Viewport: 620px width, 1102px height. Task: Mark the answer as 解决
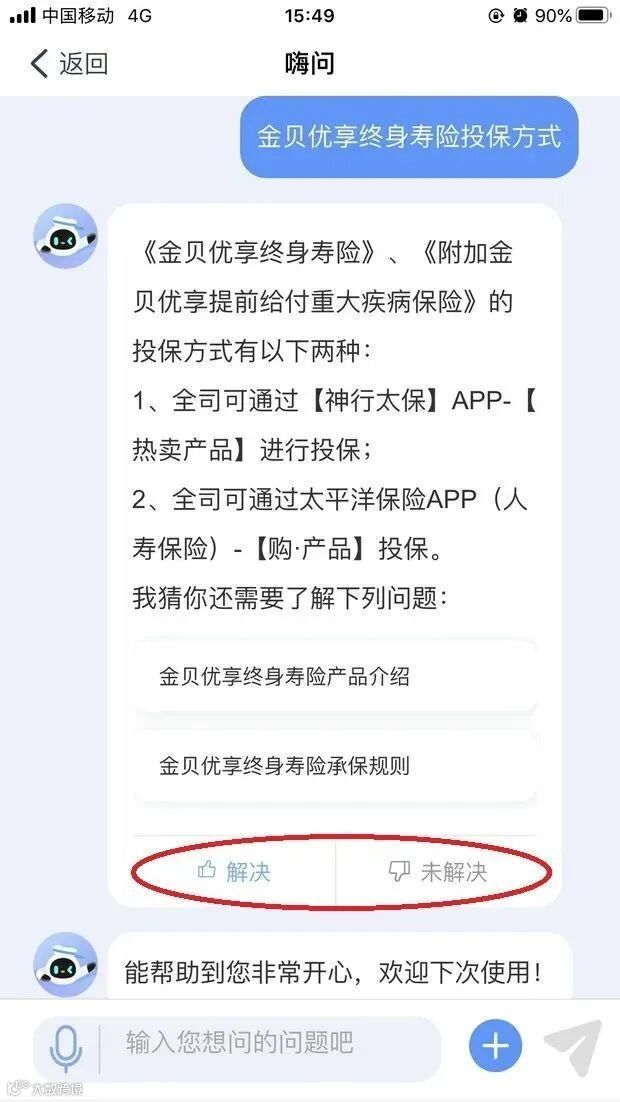pos(234,871)
